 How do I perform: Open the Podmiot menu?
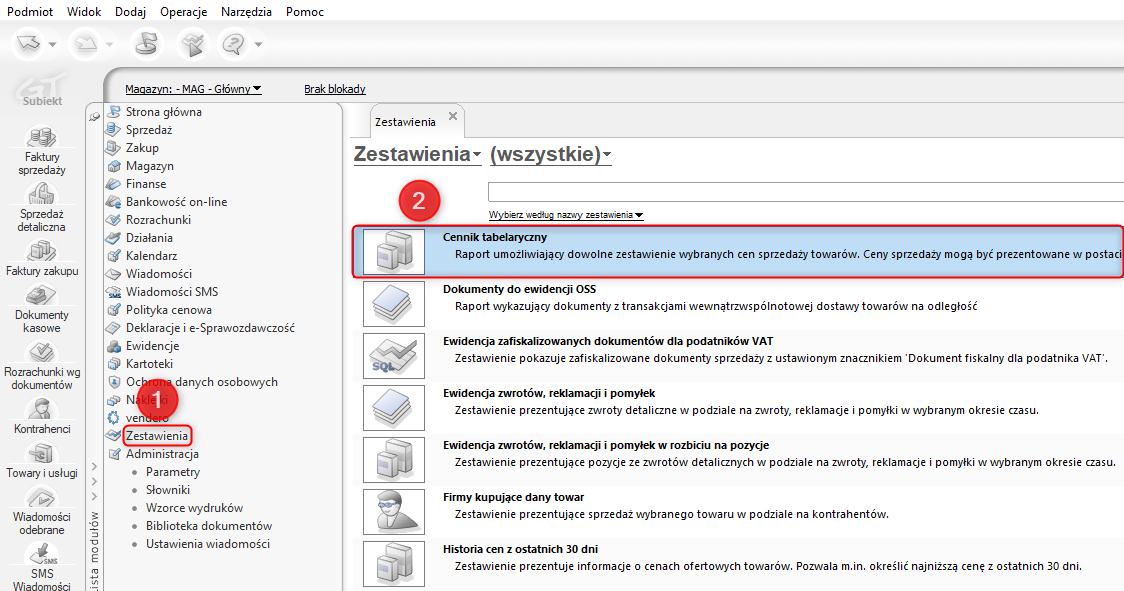[x=30, y=11]
